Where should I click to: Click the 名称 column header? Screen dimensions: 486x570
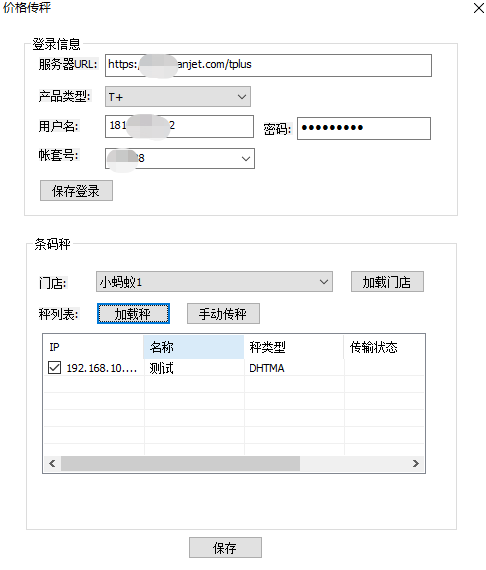click(193, 347)
